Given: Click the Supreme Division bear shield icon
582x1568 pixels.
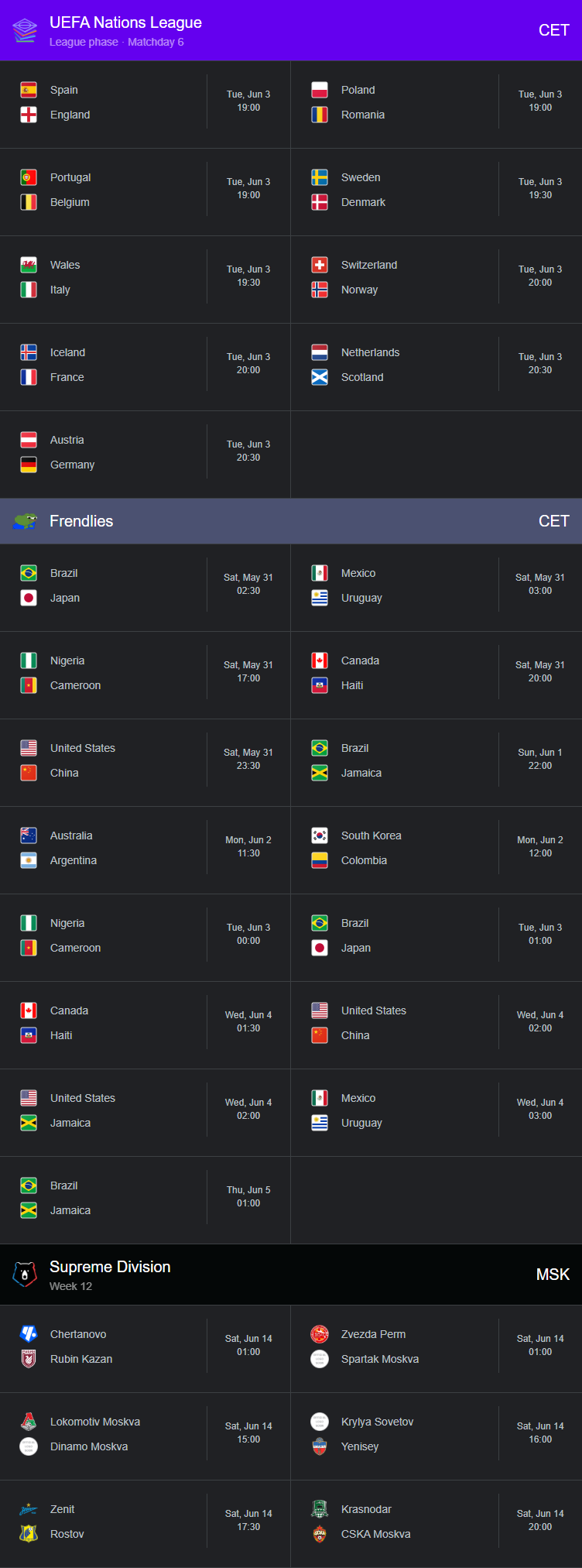Looking at the screenshot, I should [x=25, y=1274].
